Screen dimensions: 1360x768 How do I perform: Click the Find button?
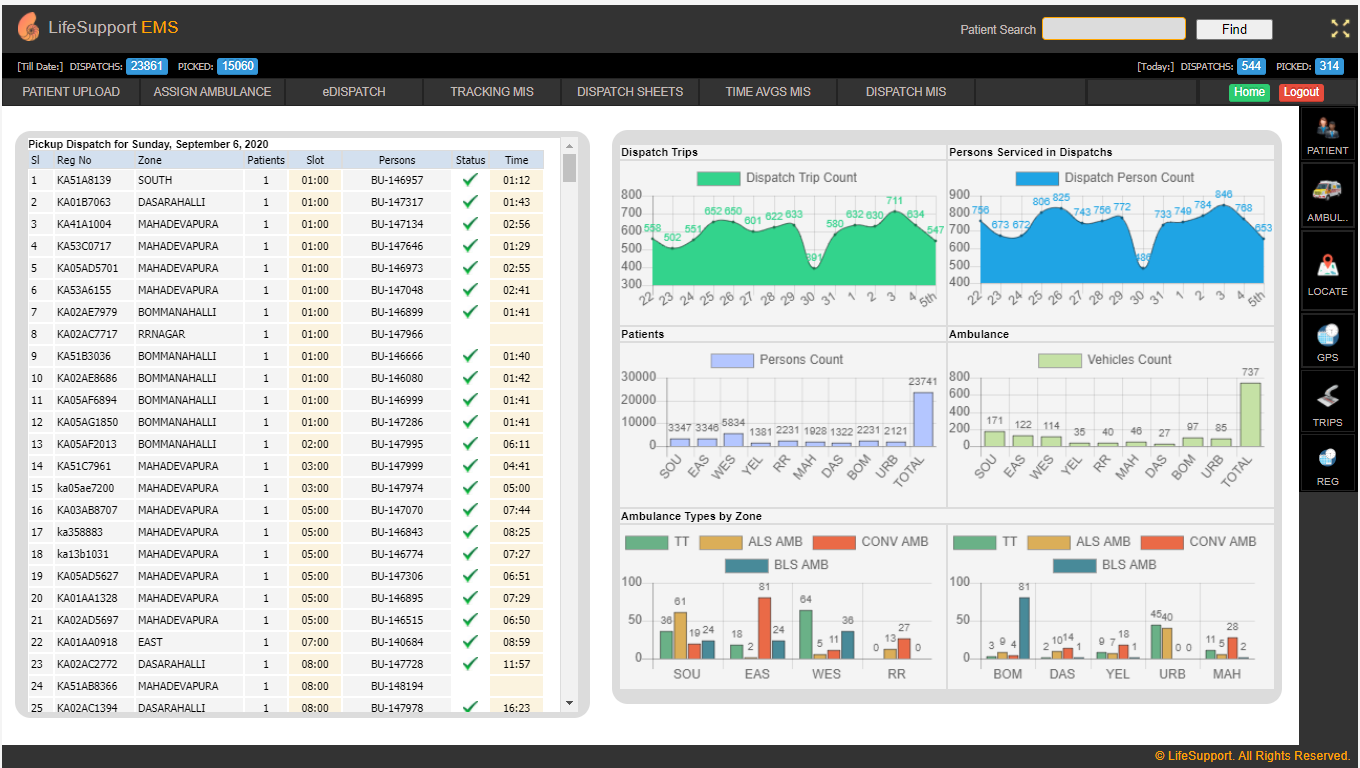(1234, 29)
